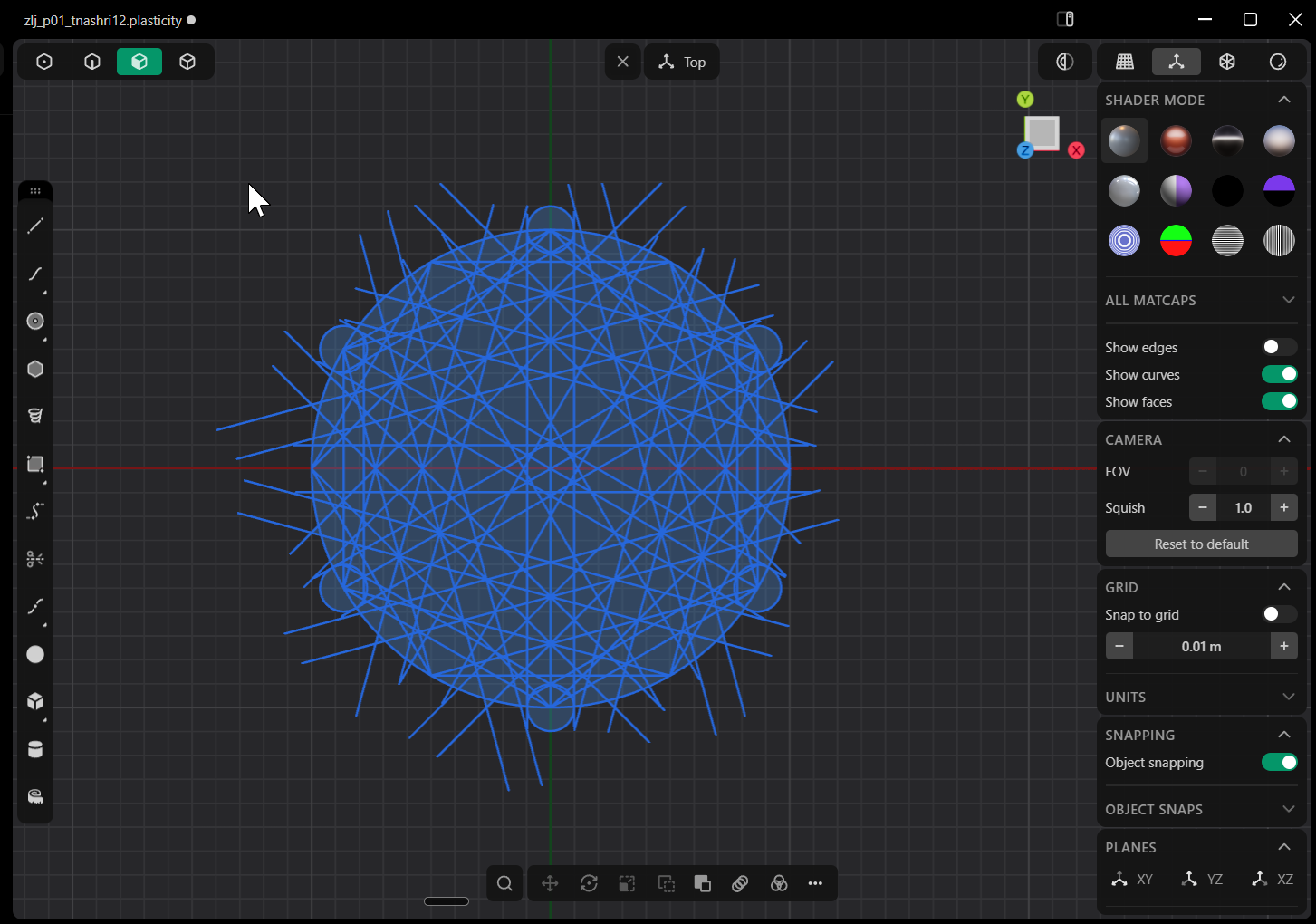Screen dimensions: 1316x924
Task: Select the Line tool in left toolbar
Action: click(35, 226)
